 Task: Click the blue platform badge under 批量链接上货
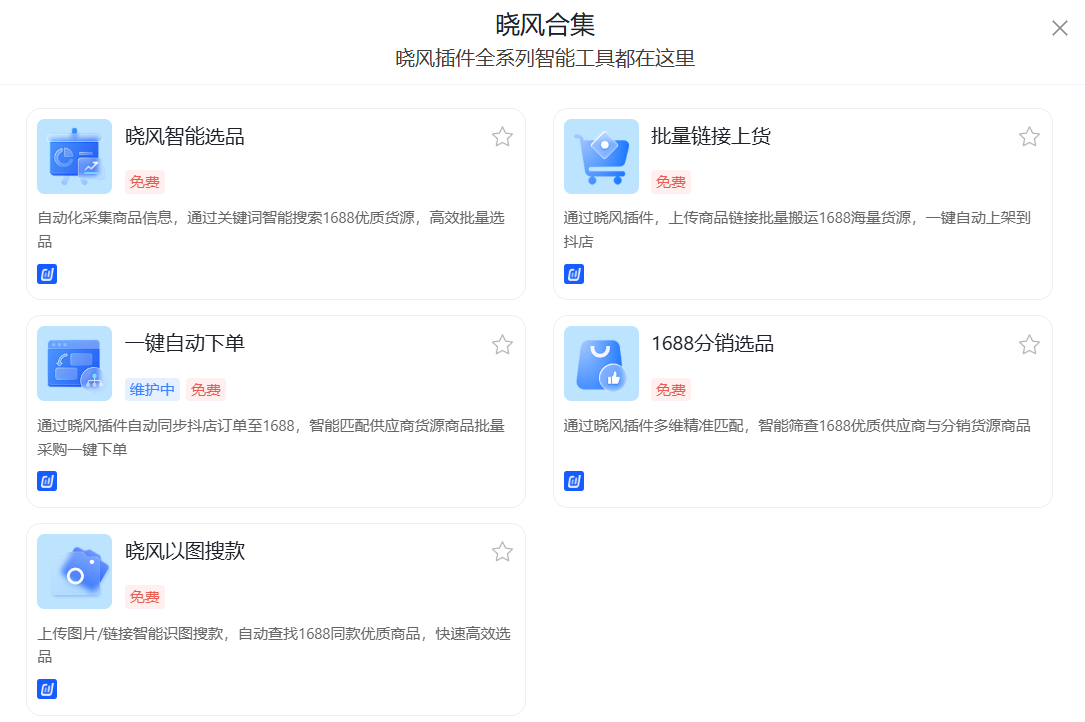point(574,274)
